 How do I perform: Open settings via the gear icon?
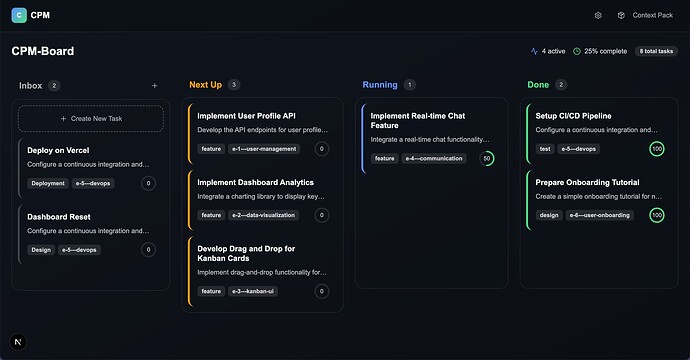coord(598,15)
